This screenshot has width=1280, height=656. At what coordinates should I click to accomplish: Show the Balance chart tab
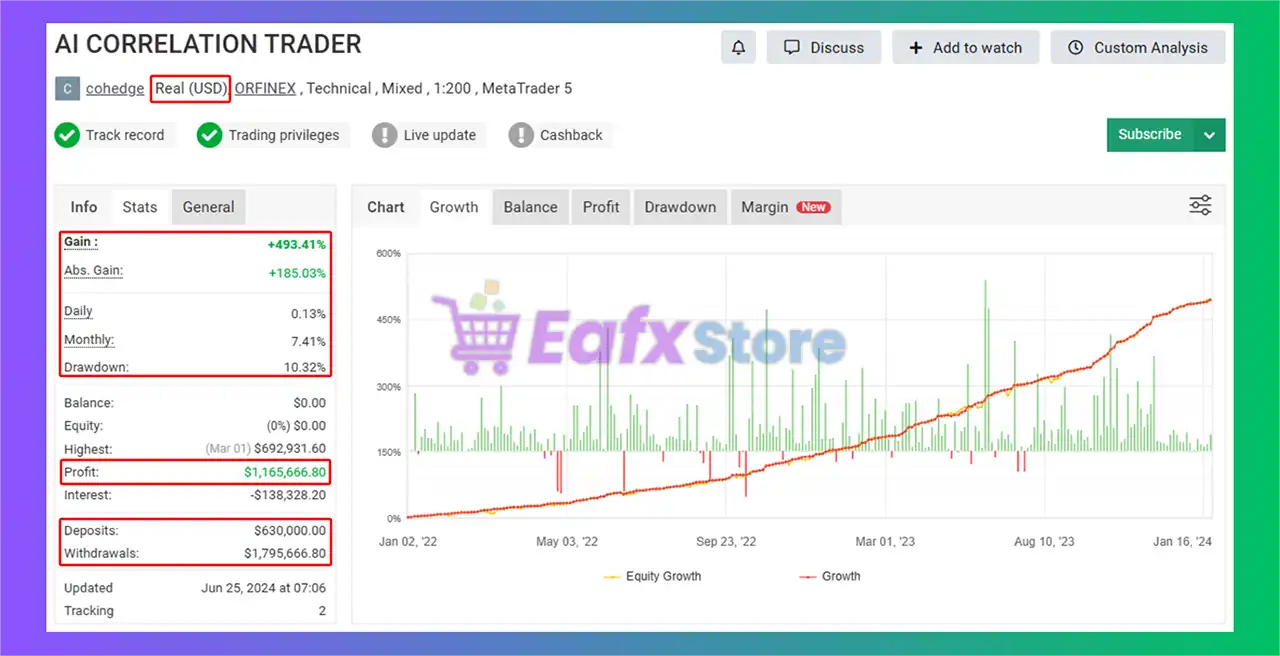click(530, 207)
